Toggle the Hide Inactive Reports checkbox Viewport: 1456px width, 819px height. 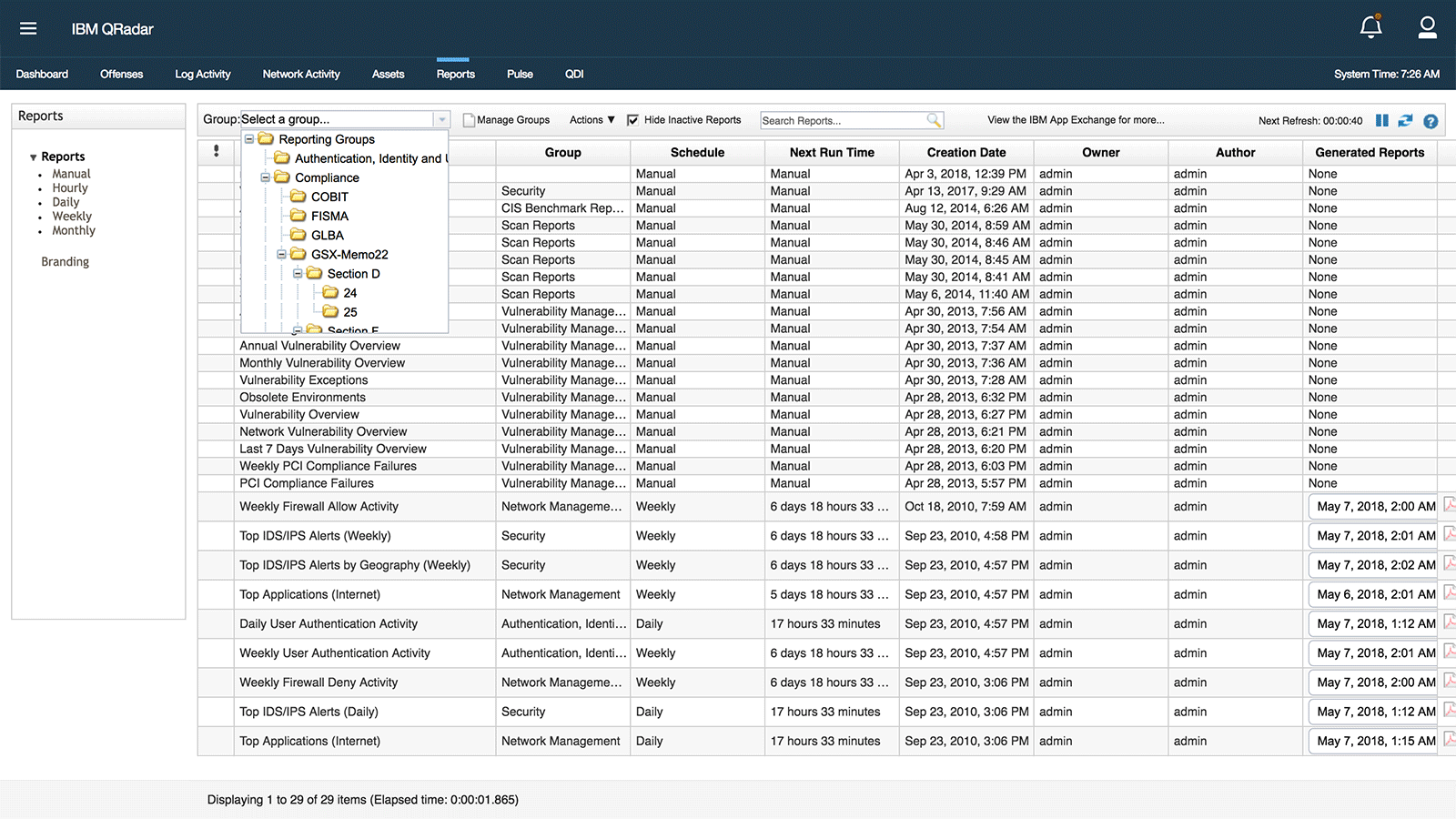point(632,120)
